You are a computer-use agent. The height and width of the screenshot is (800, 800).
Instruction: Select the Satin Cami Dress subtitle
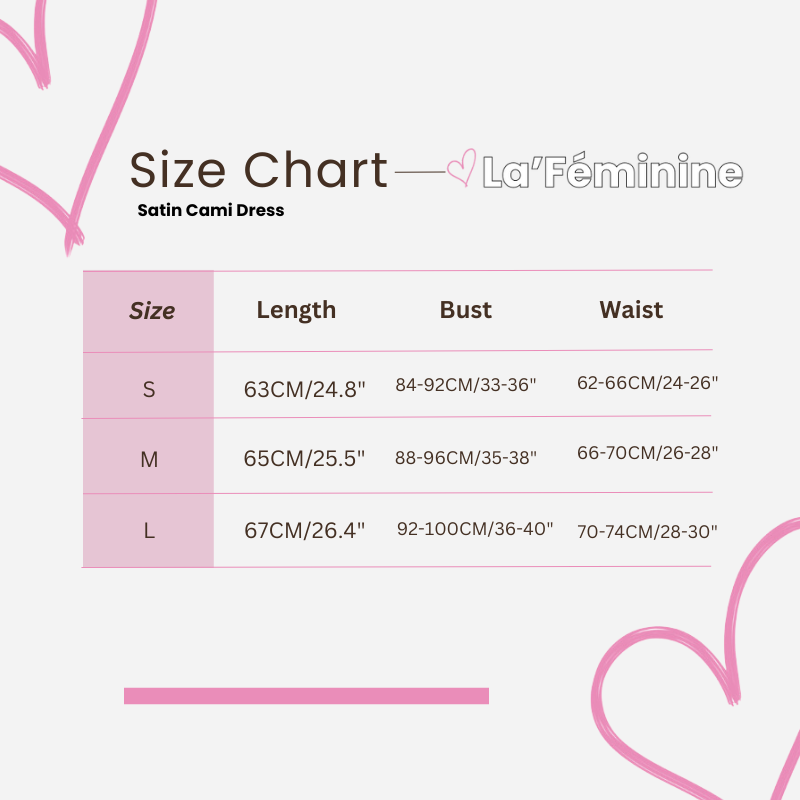pyautogui.click(x=211, y=211)
